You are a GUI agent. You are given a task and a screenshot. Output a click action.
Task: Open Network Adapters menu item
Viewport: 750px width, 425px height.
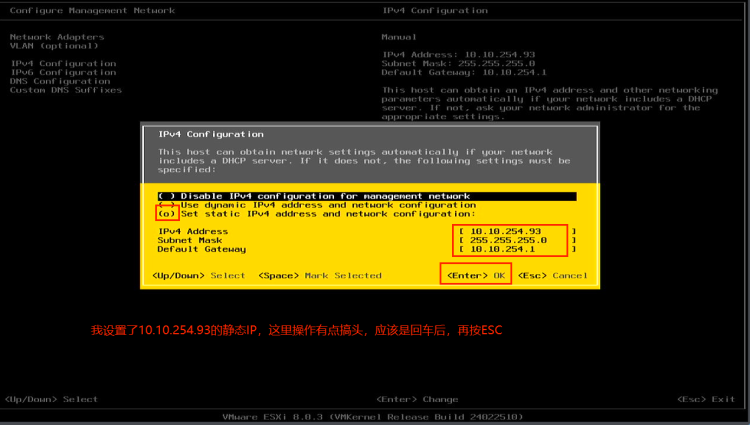(x=57, y=37)
